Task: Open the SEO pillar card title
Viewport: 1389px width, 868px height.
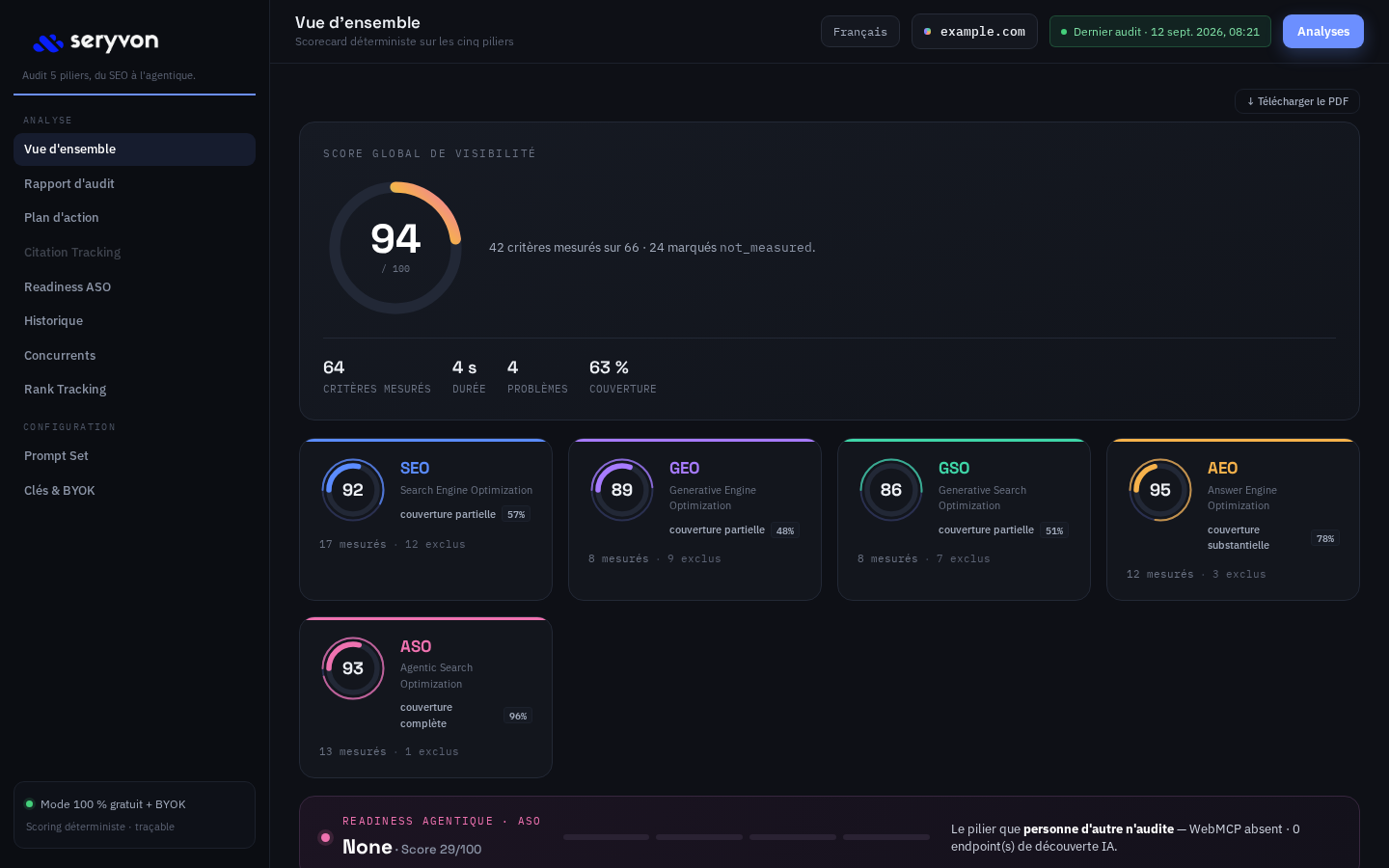Action: pyautogui.click(x=415, y=468)
